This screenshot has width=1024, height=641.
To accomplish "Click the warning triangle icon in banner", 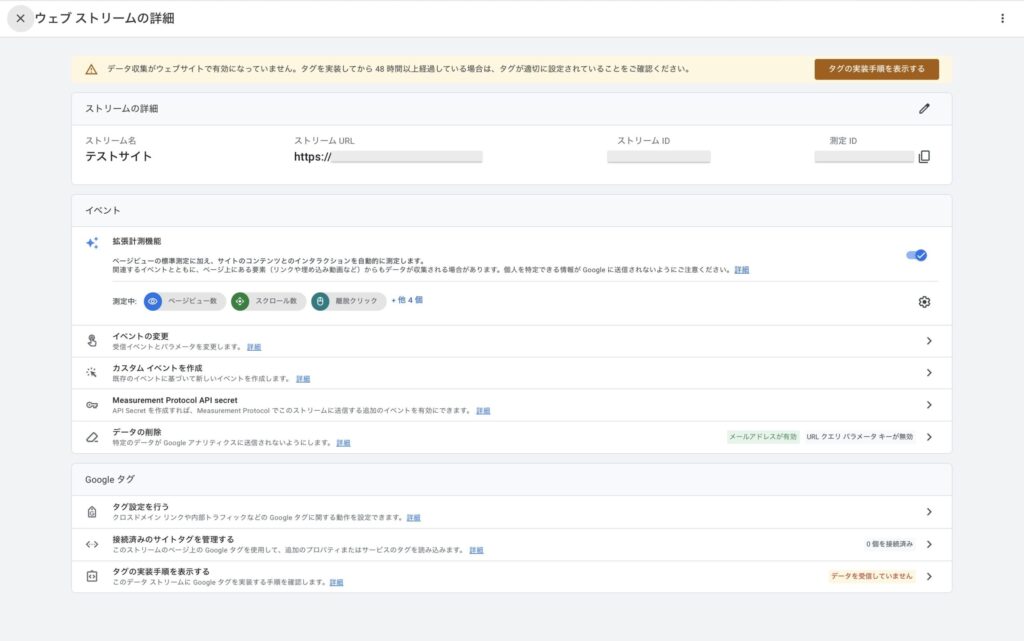I will pos(91,69).
